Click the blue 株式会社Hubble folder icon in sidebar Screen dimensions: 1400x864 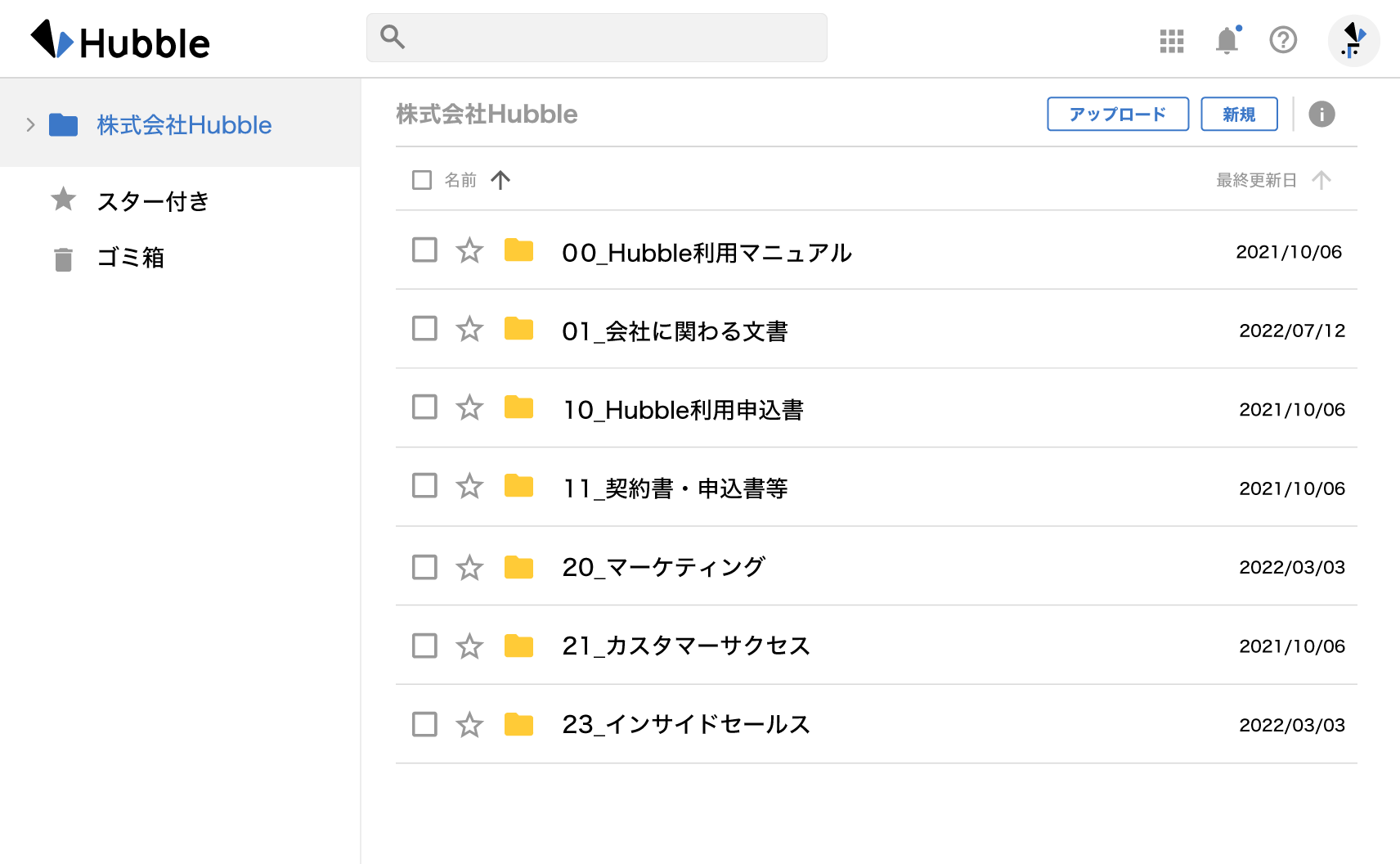(63, 125)
